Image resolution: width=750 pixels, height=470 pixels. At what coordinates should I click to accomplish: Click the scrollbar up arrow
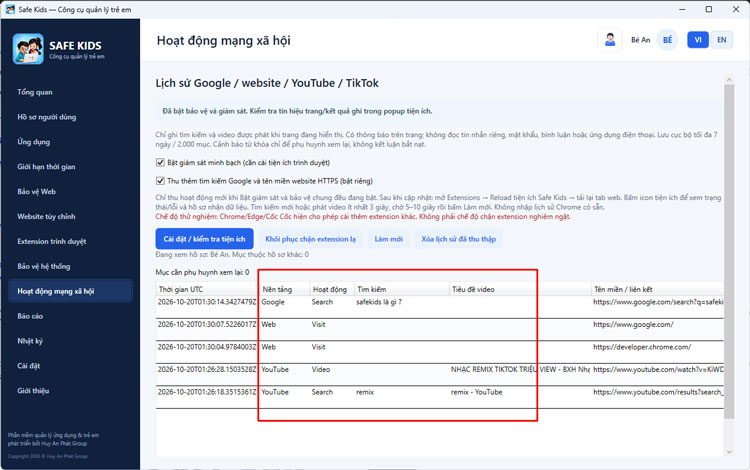[728, 79]
